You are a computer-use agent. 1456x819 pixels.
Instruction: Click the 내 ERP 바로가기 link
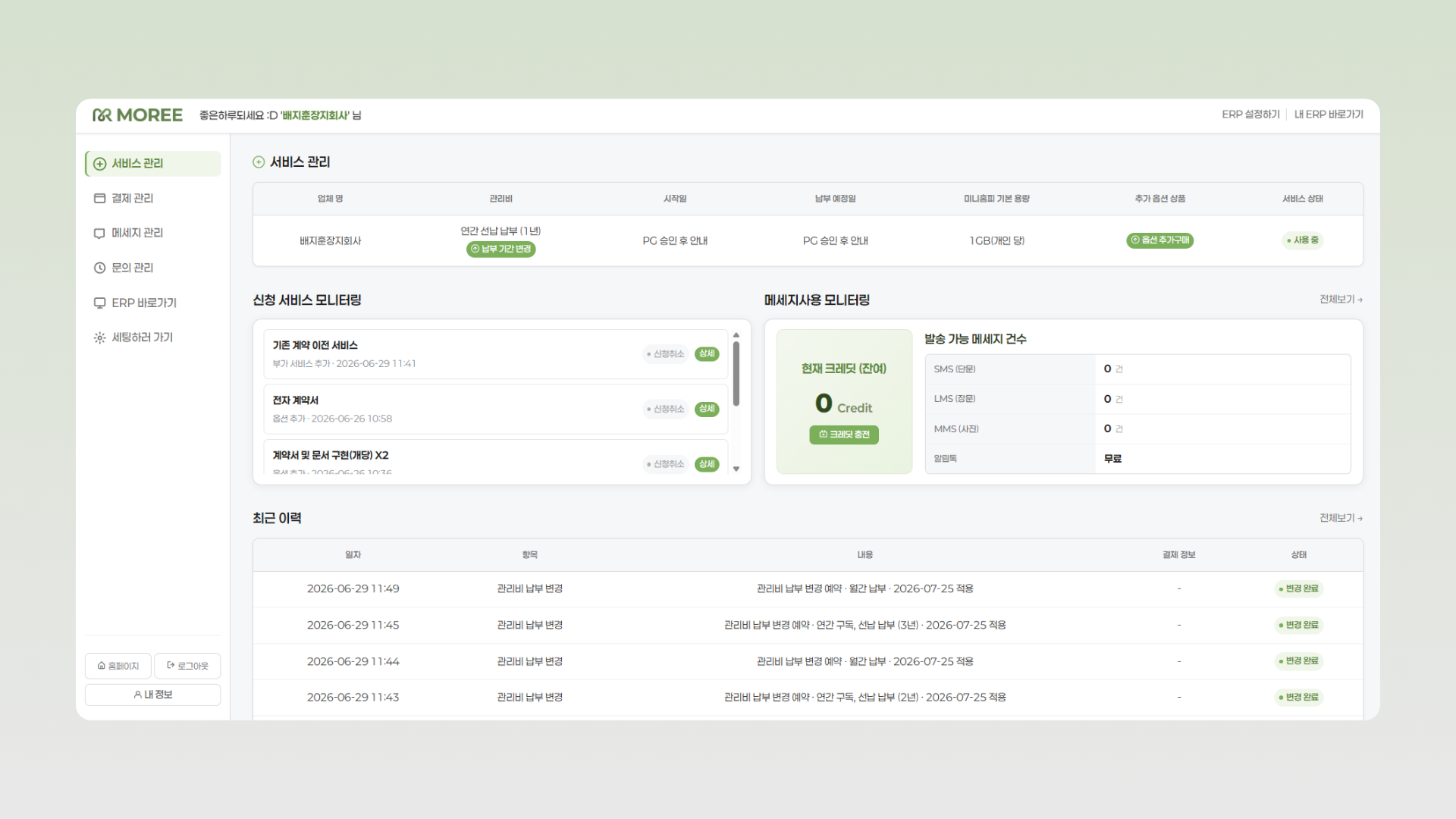click(x=1329, y=115)
